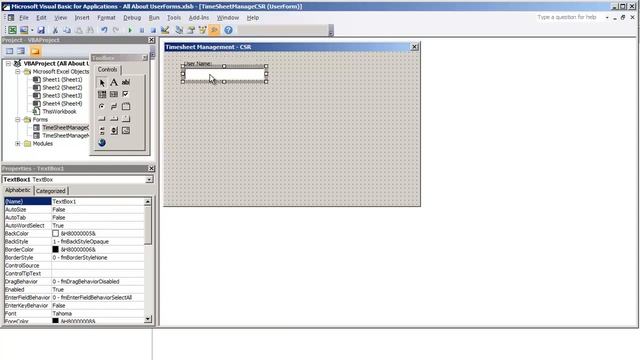Click the Properties list scroll down arrow

coord(148,319)
